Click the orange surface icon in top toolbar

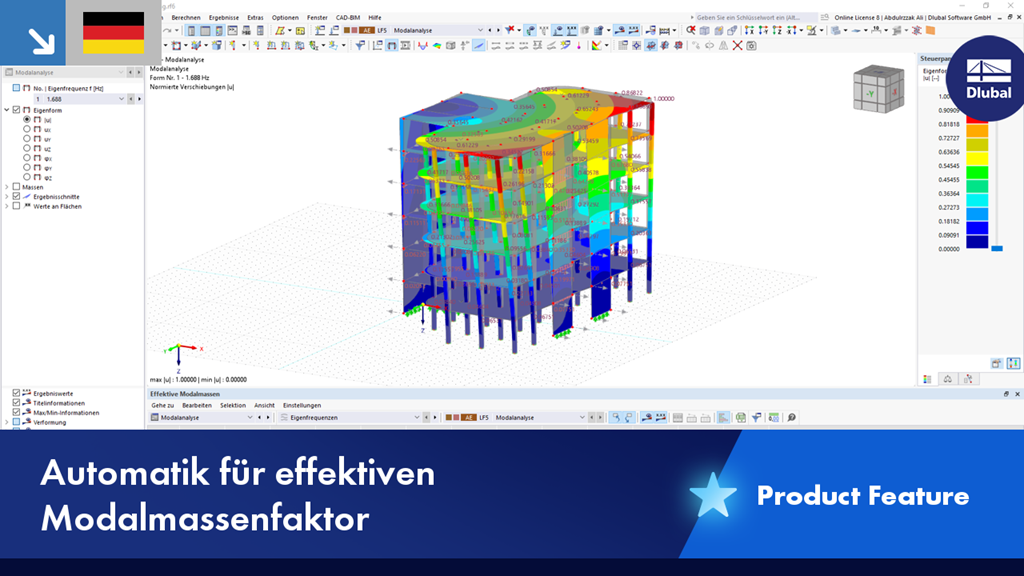click(x=931, y=30)
